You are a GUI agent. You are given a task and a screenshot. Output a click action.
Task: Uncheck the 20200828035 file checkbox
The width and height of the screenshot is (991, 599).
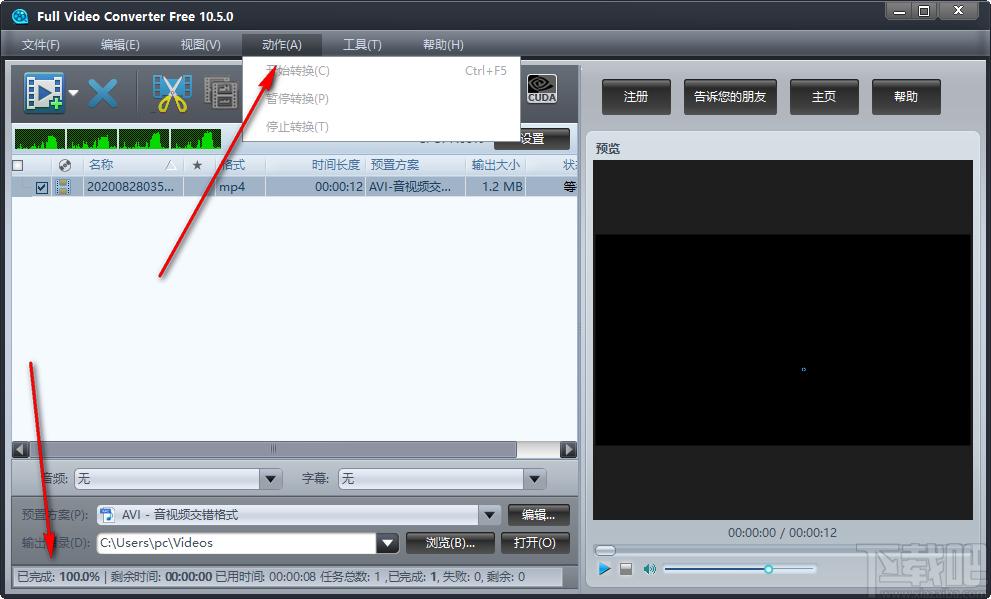[x=42, y=187]
